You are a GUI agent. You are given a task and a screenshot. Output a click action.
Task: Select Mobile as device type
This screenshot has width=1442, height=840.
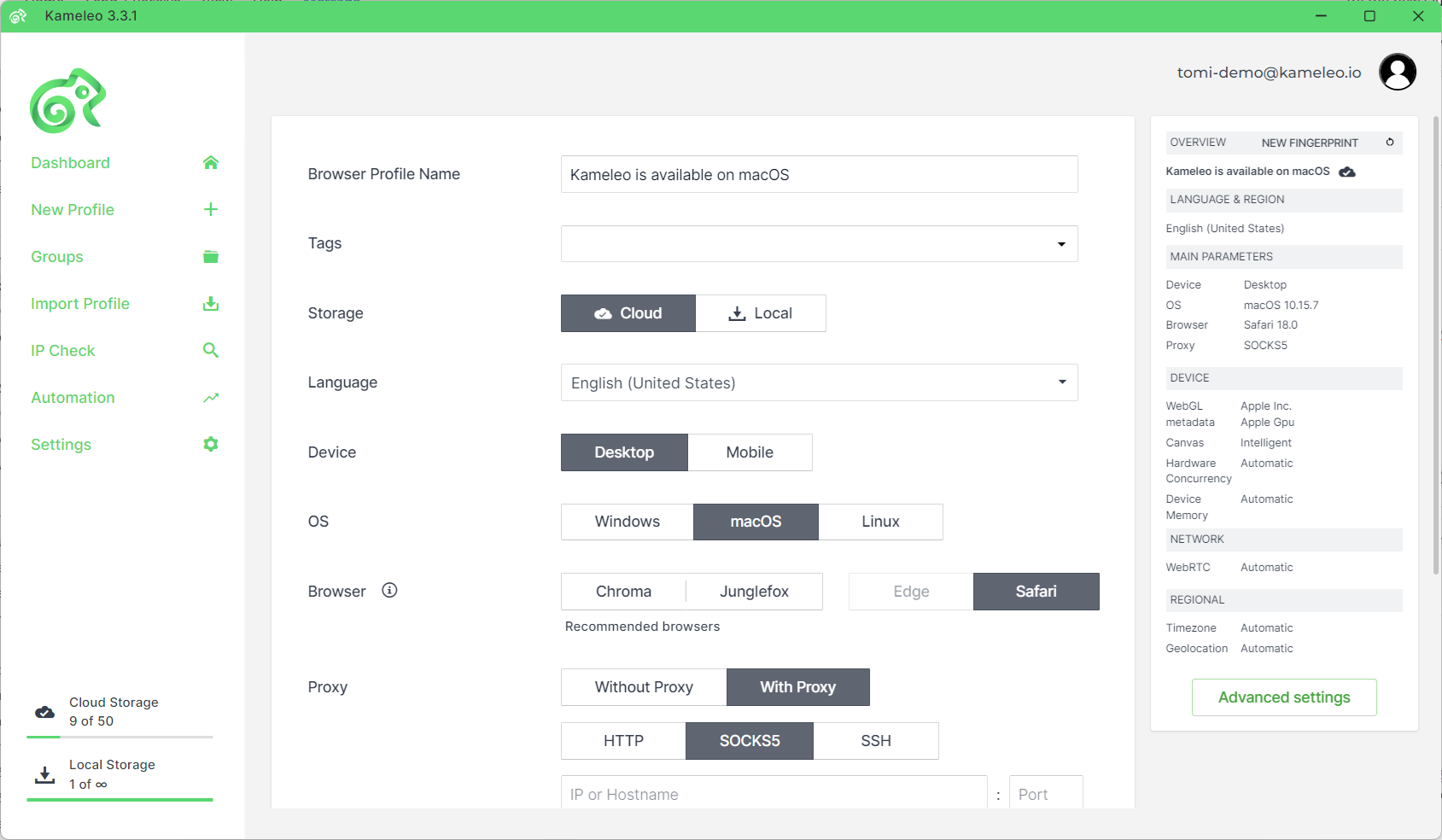749,452
